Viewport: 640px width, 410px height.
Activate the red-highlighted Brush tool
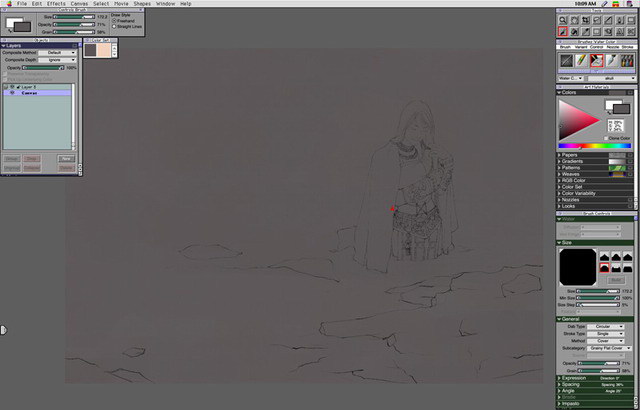(x=563, y=31)
